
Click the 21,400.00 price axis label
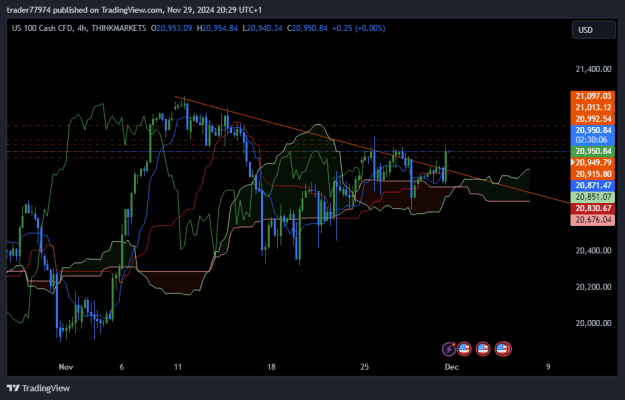pos(593,69)
